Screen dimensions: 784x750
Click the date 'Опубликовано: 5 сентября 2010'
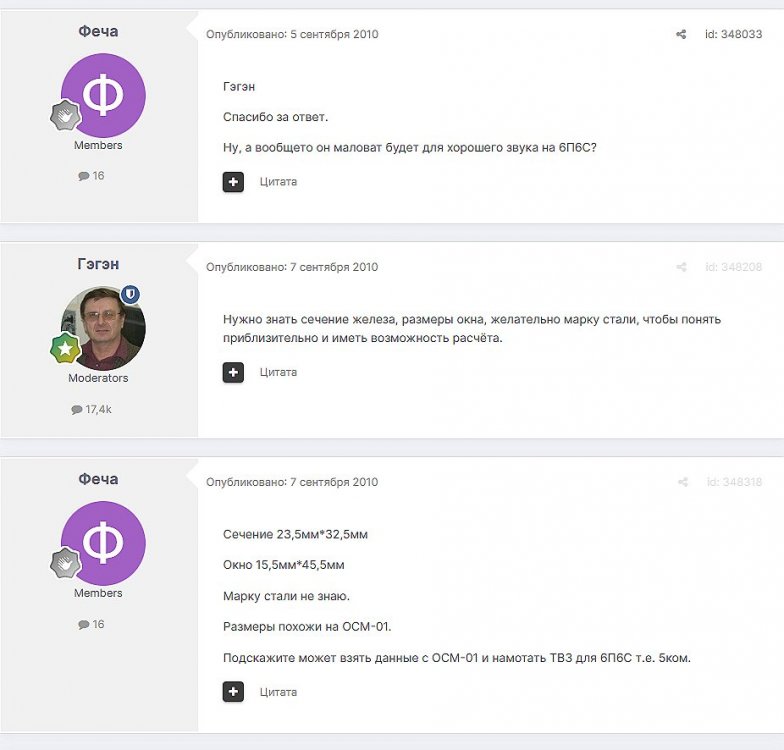coord(292,34)
